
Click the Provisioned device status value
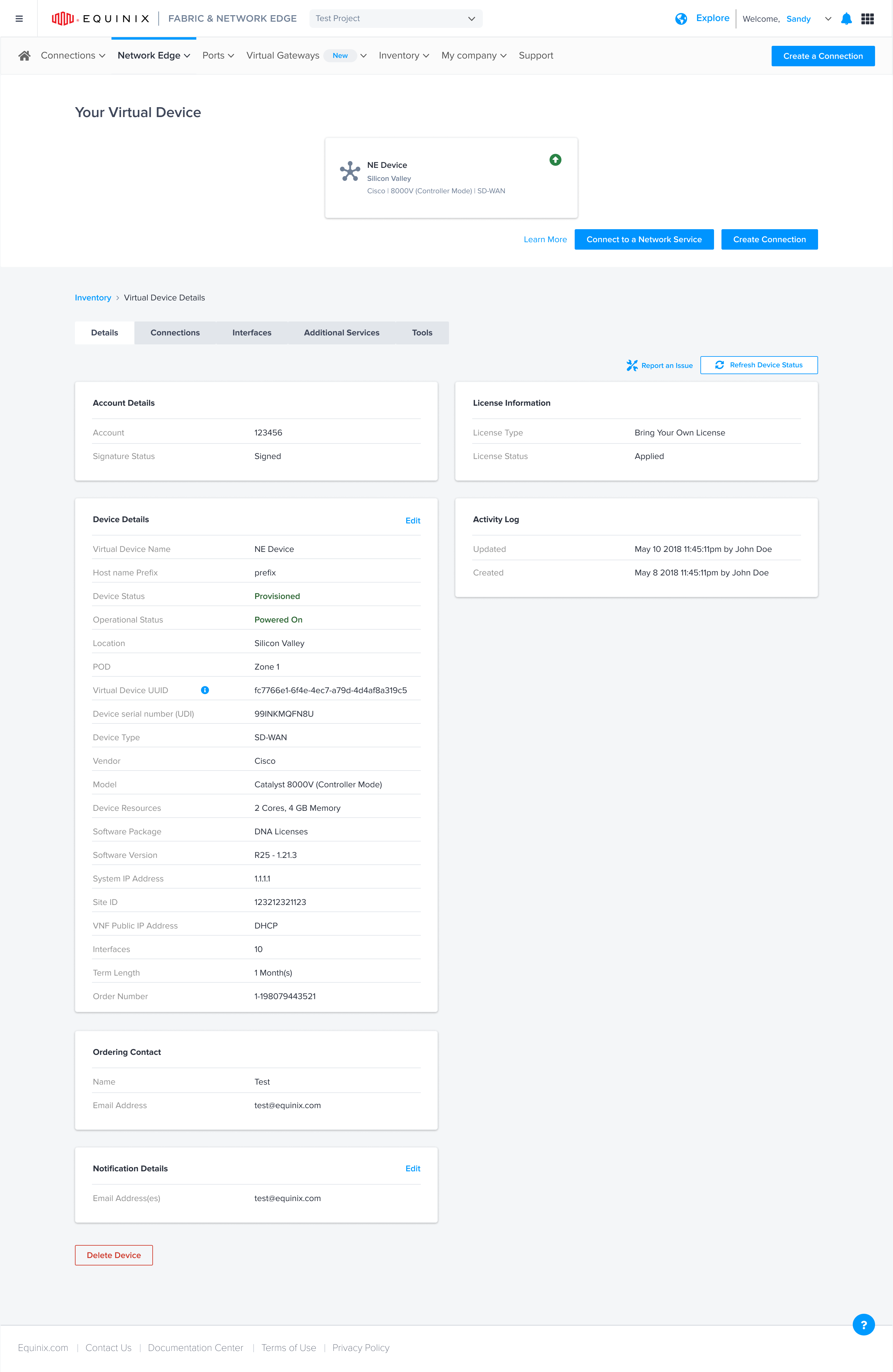(277, 596)
